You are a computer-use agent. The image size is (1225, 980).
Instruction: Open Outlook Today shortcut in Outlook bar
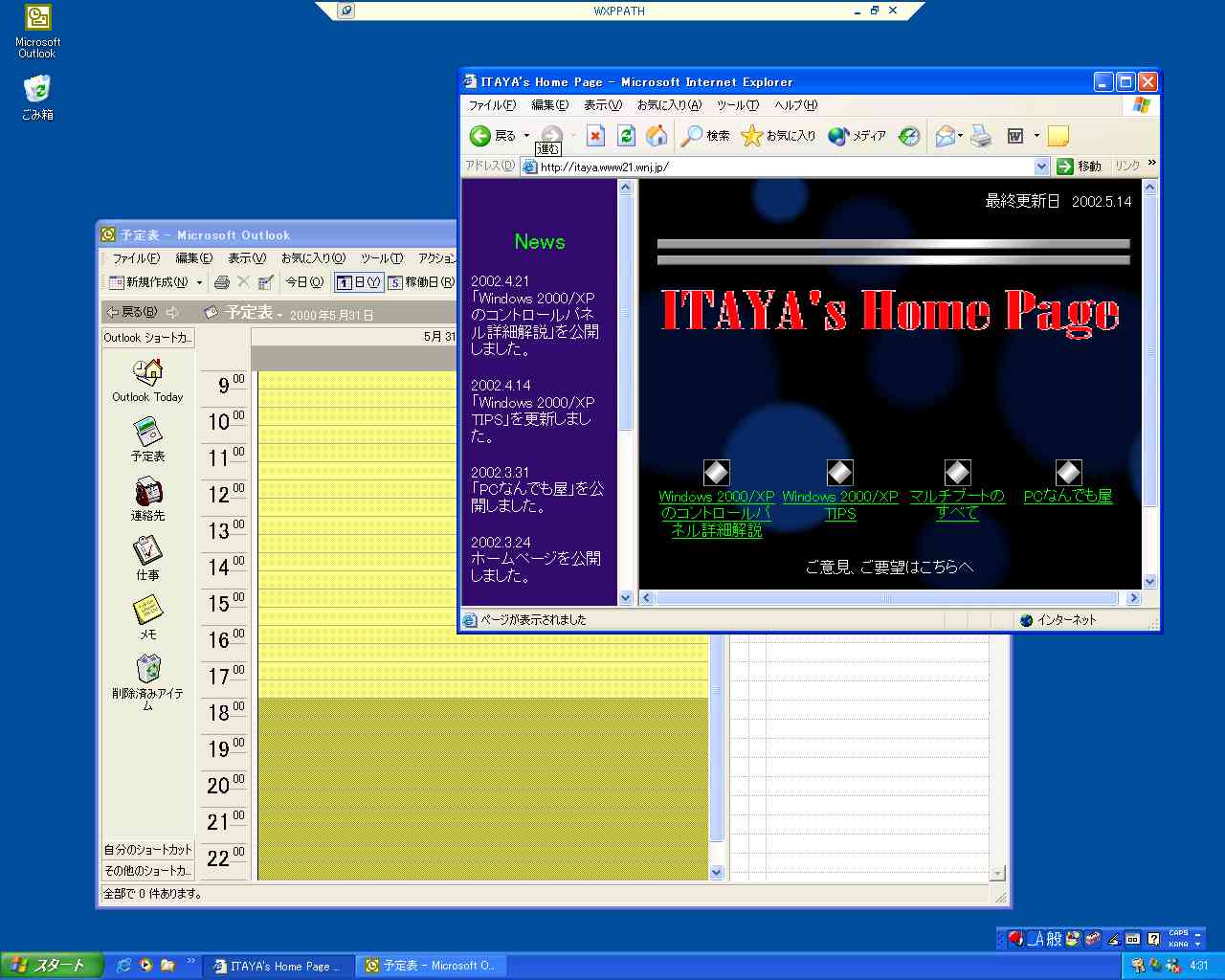(x=147, y=379)
